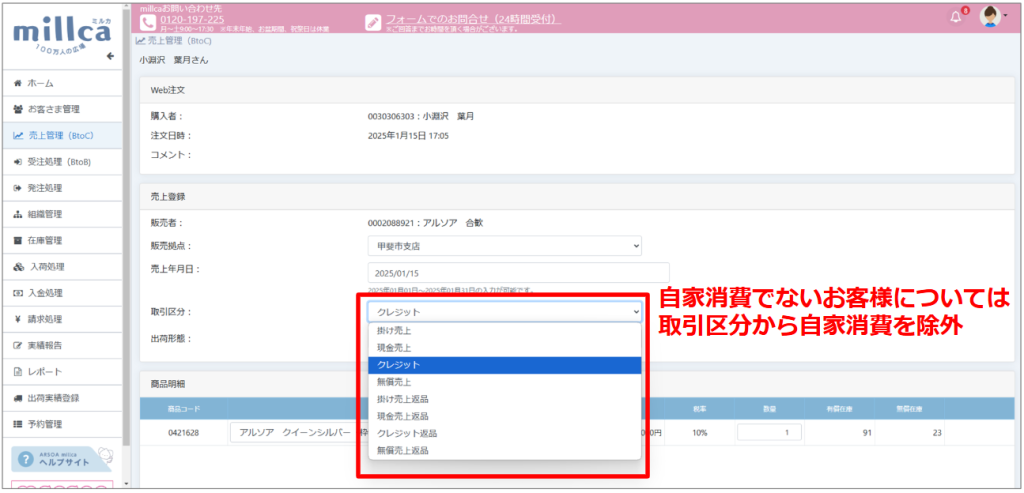
Task: Click the form inquiry pencil icon
Action: (373, 20)
